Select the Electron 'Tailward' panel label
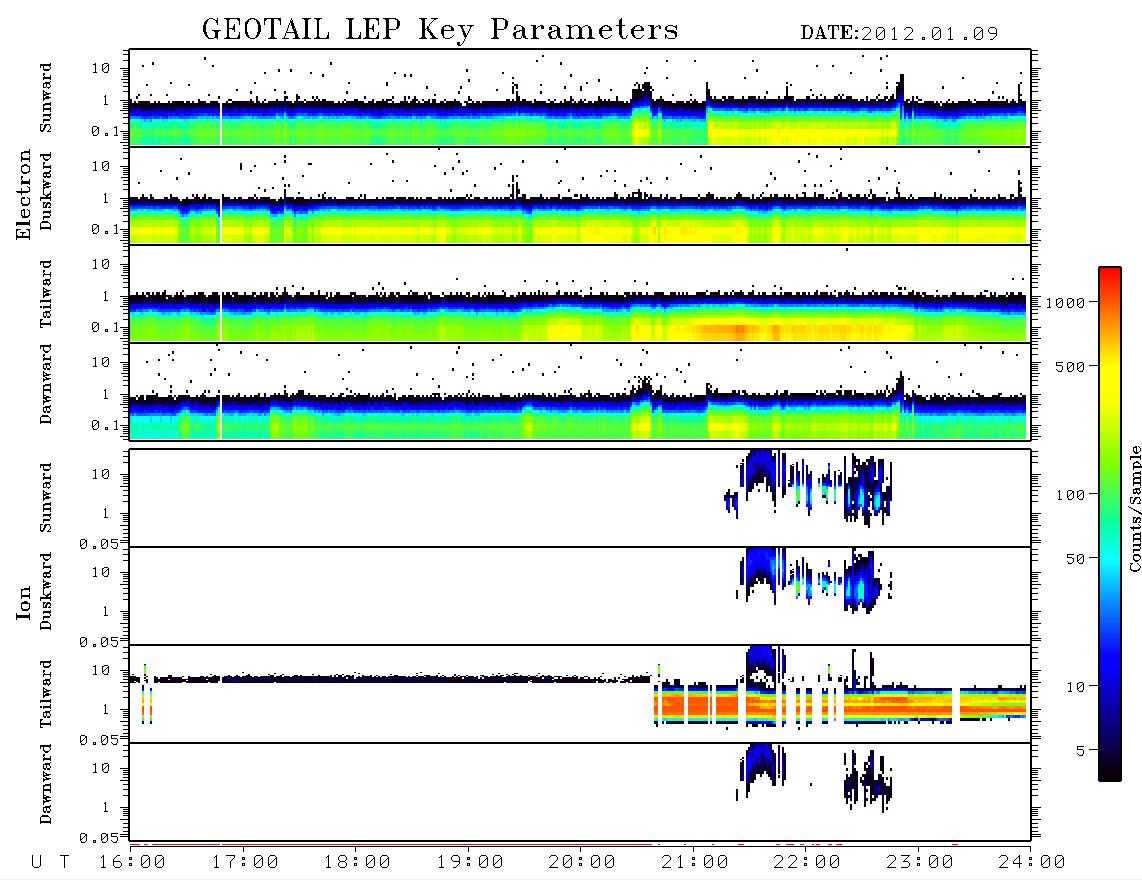The height and width of the screenshot is (880, 1142). click(46, 293)
